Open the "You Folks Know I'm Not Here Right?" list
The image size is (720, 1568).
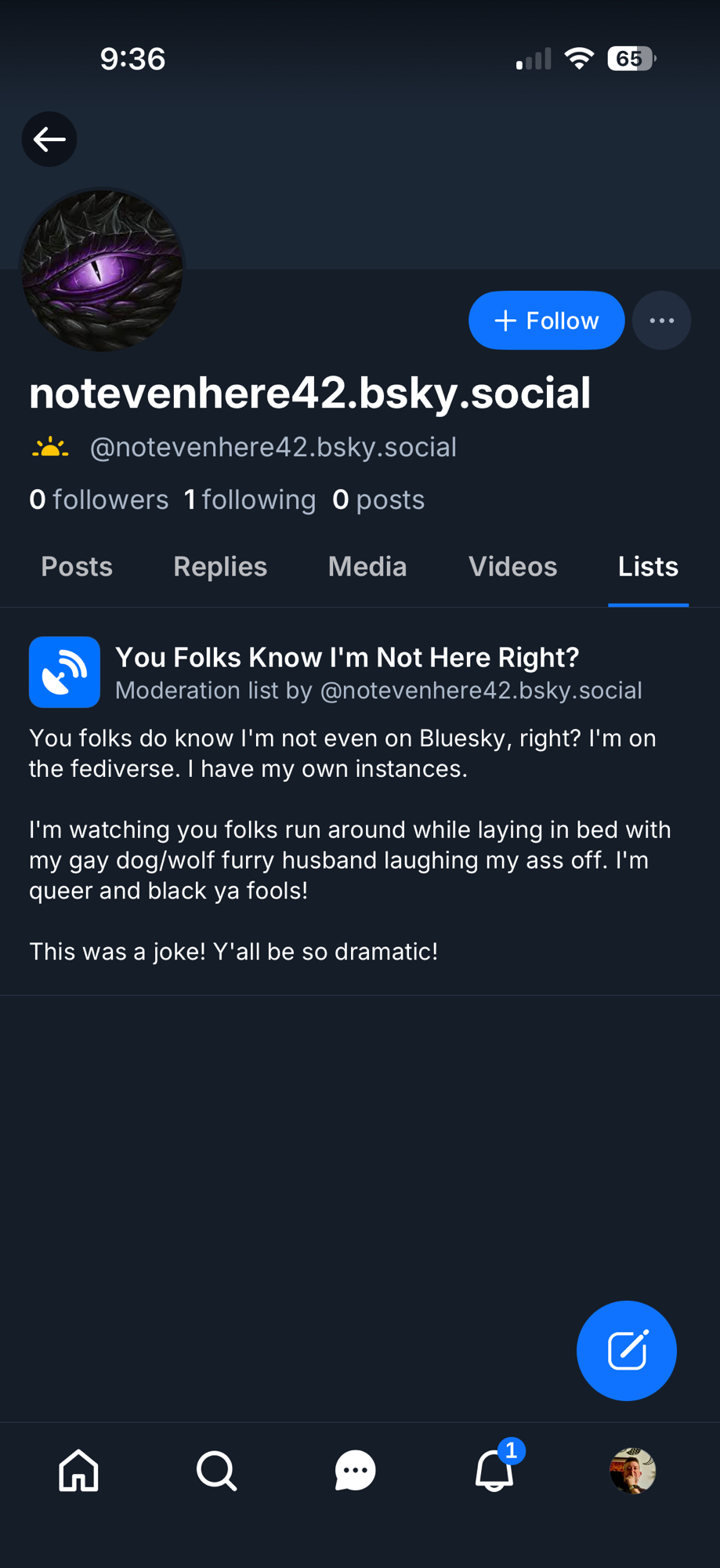pyautogui.click(x=347, y=658)
